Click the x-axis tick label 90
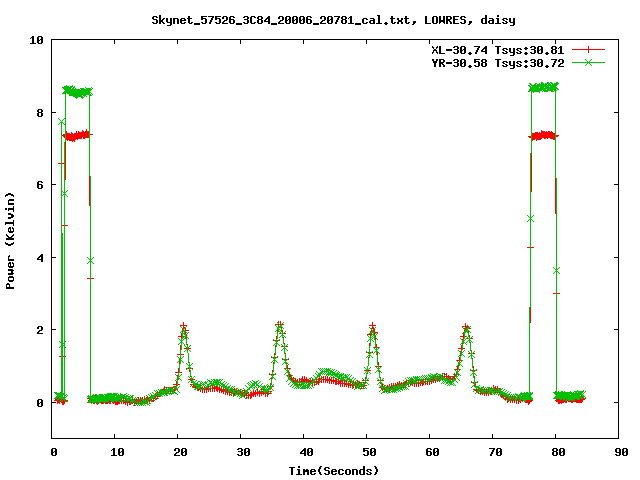Screen dimensions: 640x480 [x=621, y=452]
